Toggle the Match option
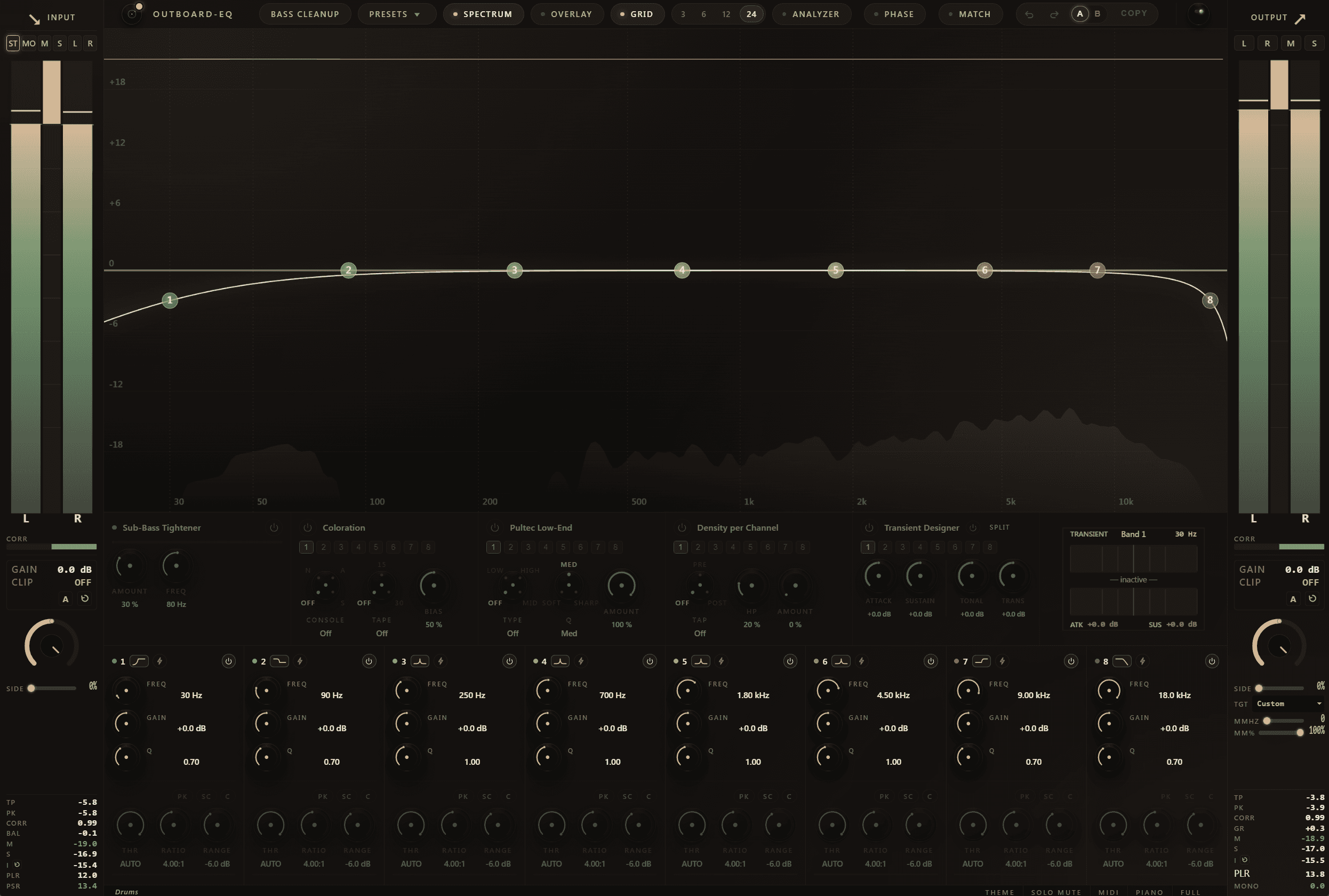This screenshot has width=1329, height=896. tap(970, 14)
